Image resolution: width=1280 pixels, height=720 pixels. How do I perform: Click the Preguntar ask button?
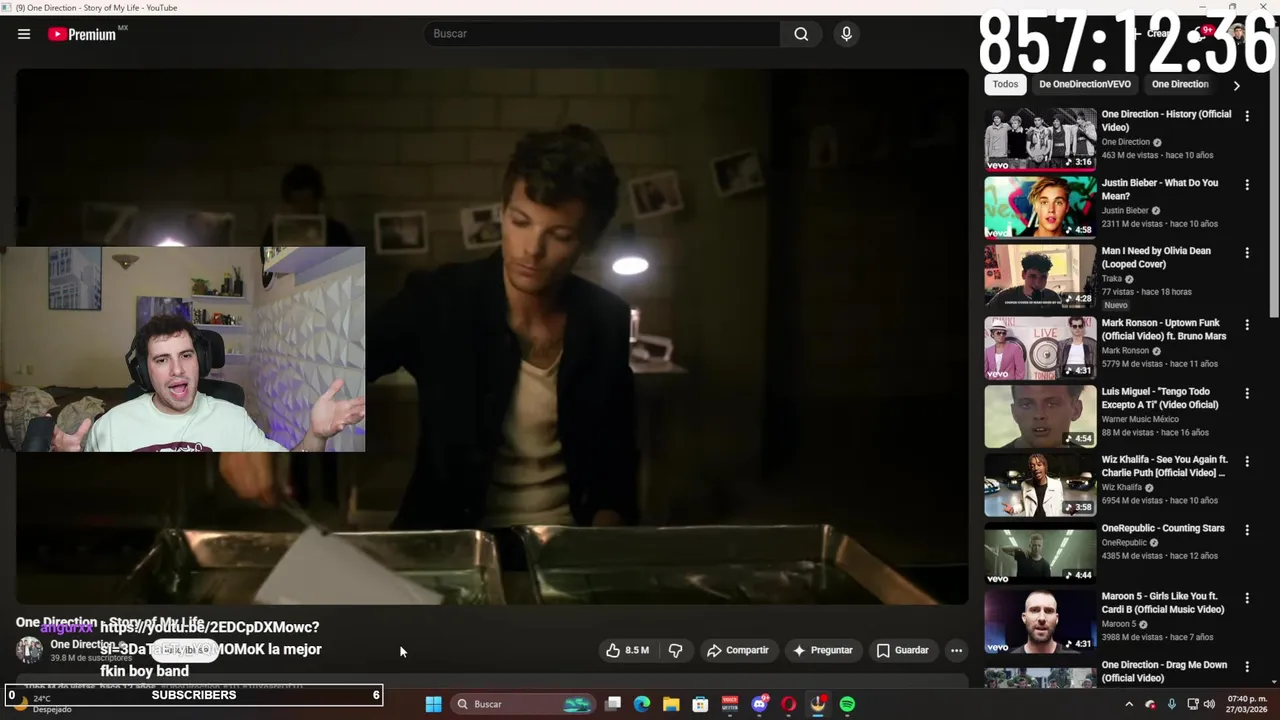tap(822, 650)
